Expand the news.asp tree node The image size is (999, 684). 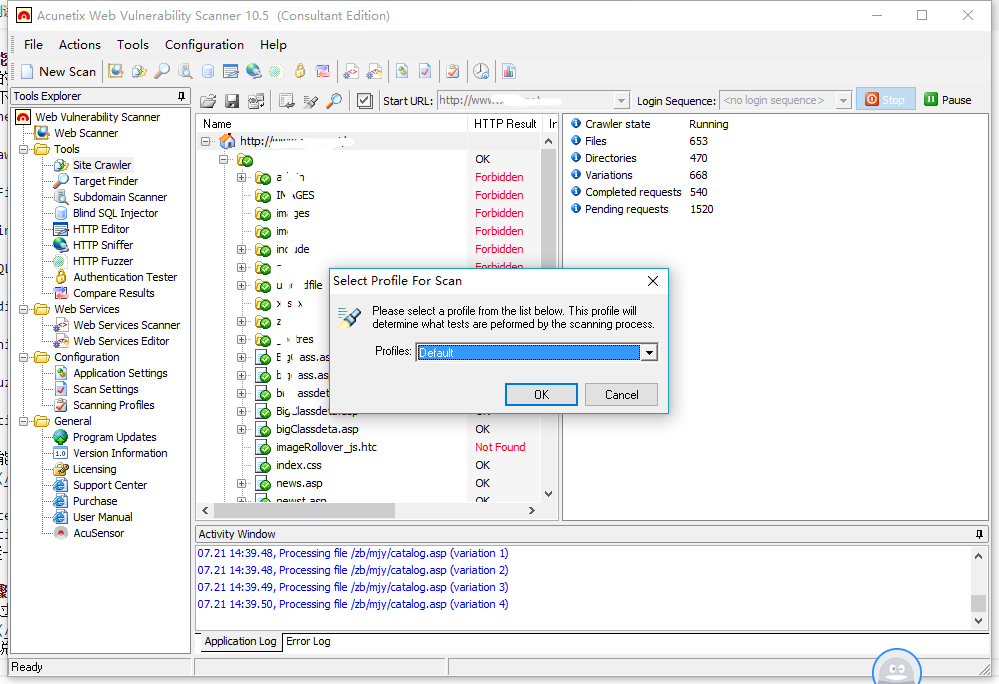point(241,483)
